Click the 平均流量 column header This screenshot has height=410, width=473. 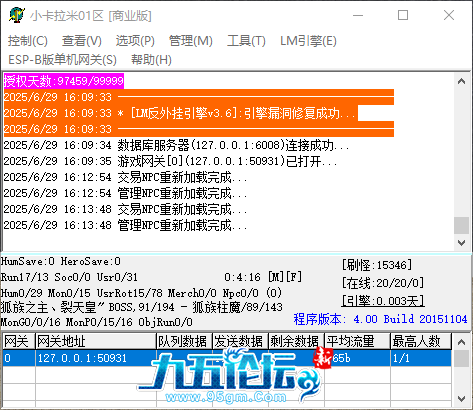point(357,342)
